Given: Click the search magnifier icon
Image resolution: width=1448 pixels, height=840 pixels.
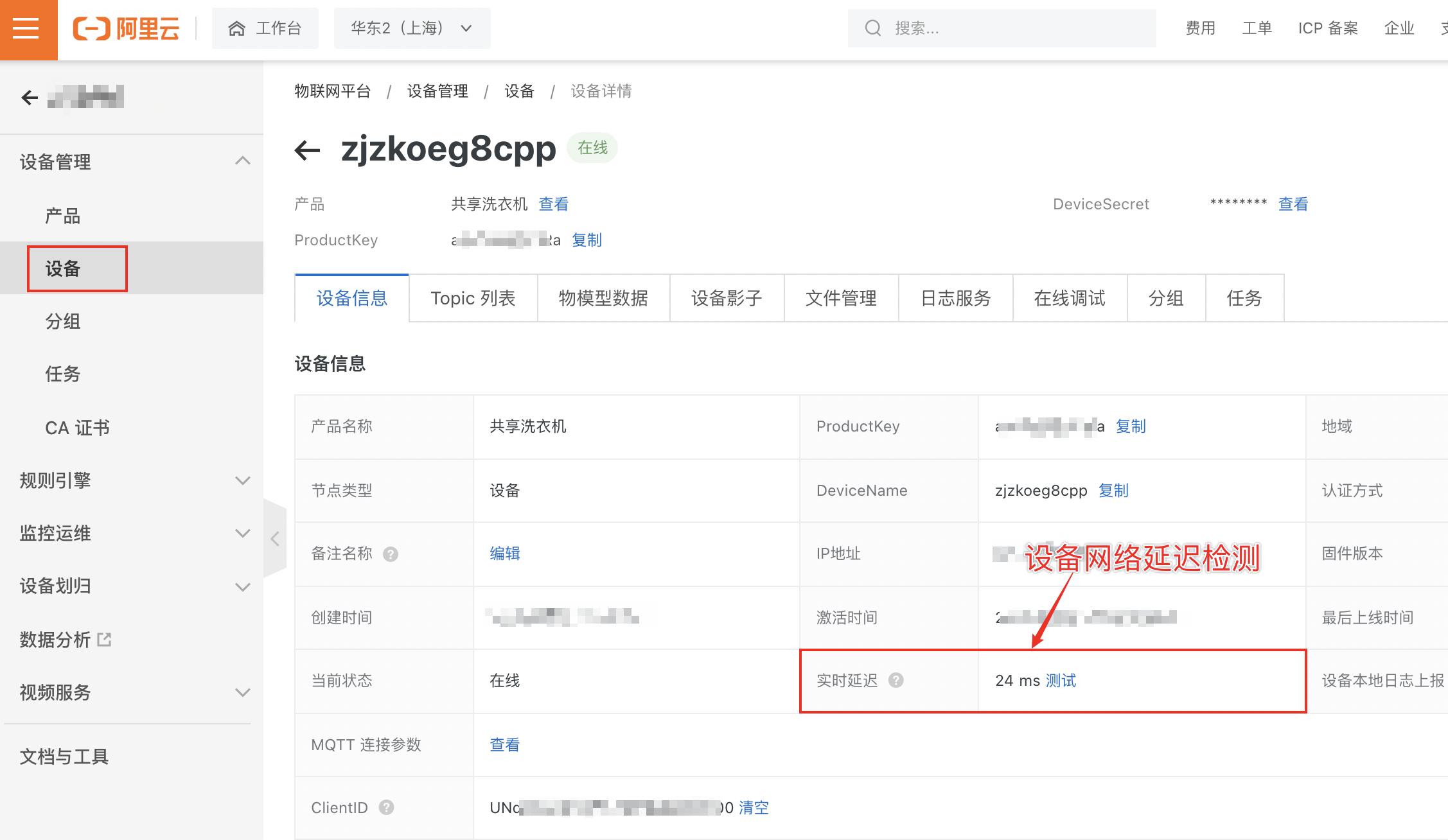Looking at the screenshot, I should 872,28.
